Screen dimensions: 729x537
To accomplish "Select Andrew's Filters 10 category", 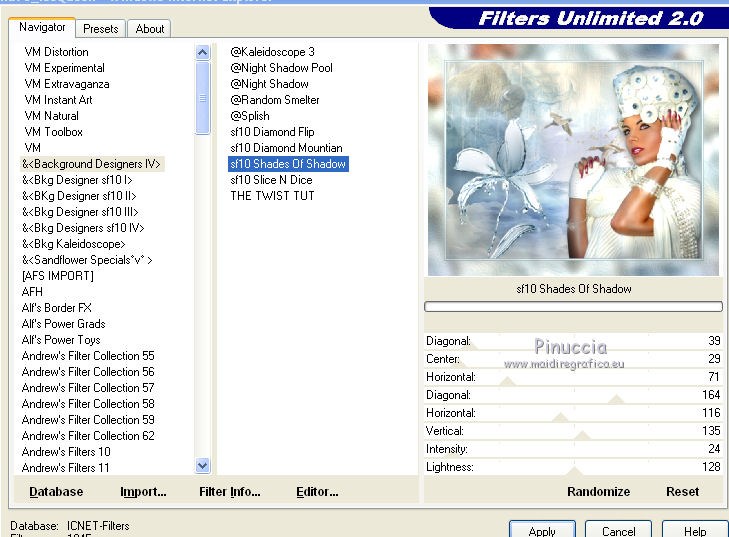I will pos(66,452).
